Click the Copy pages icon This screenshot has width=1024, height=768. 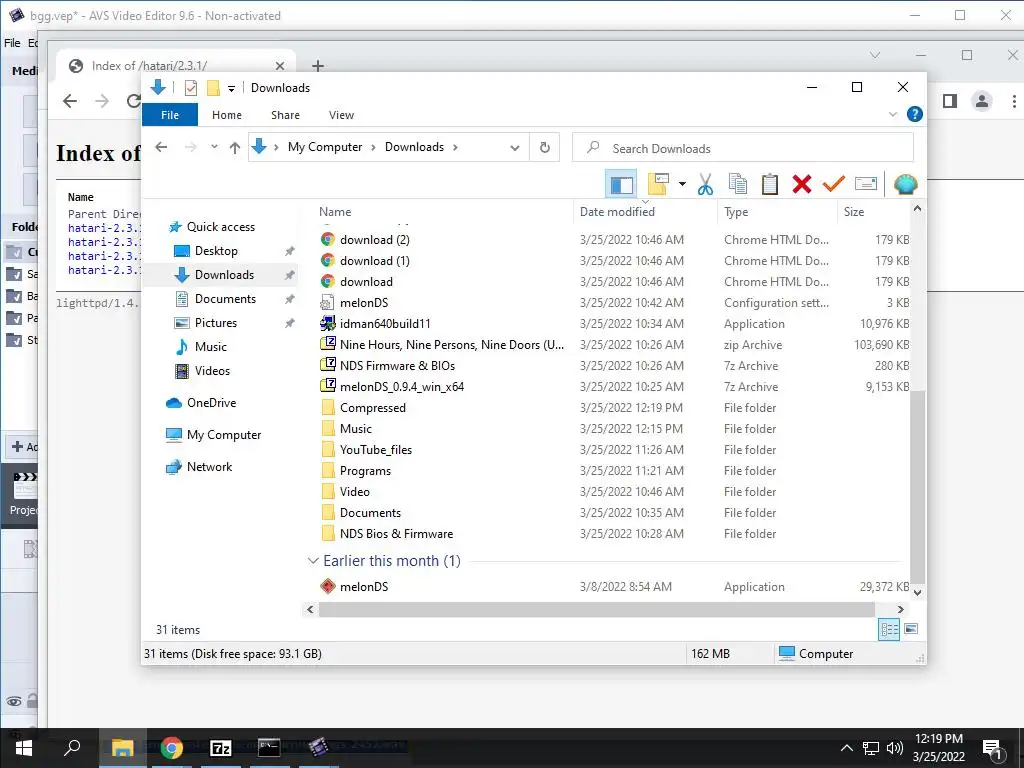point(737,184)
